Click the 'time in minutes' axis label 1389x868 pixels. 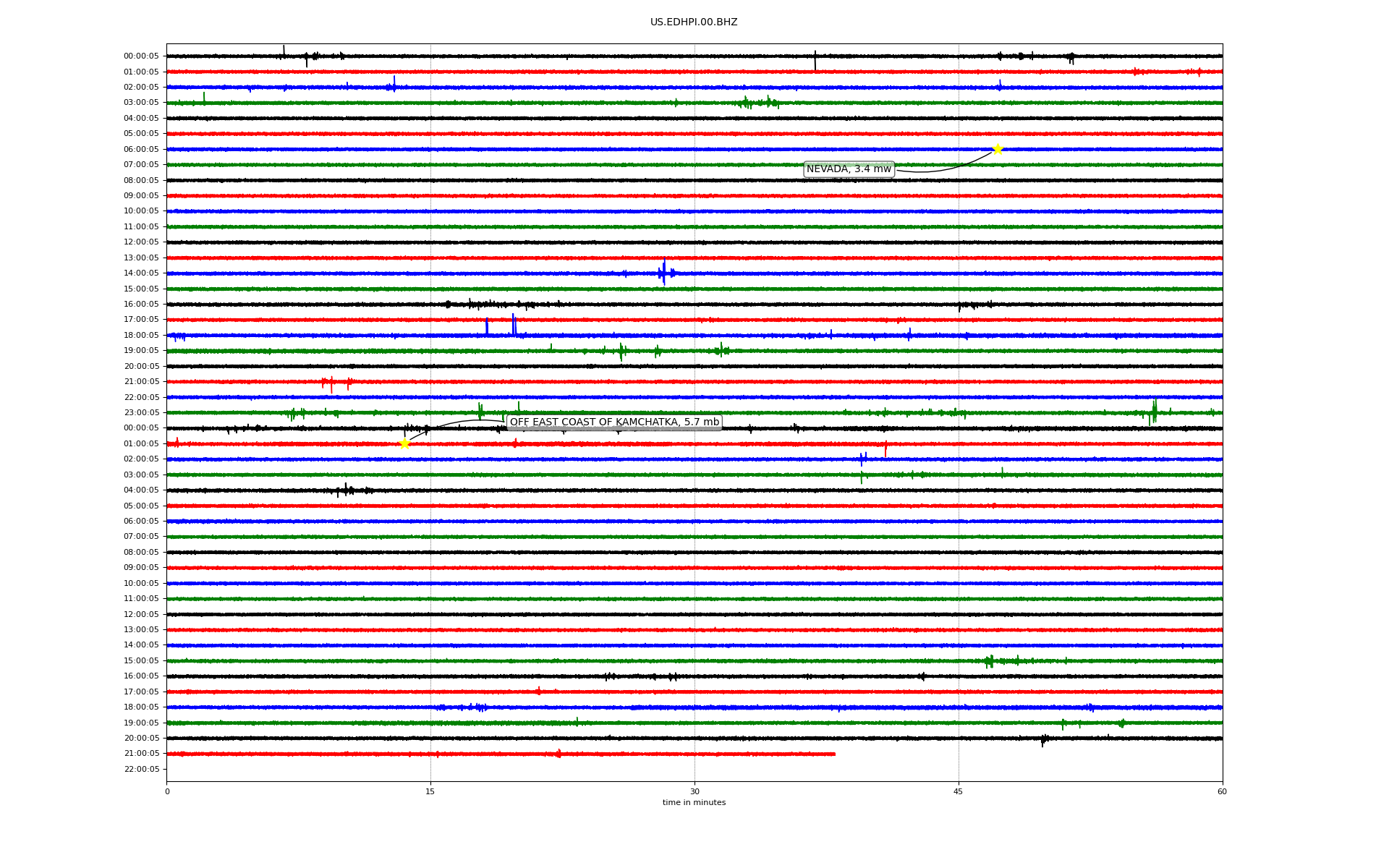[x=694, y=803]
